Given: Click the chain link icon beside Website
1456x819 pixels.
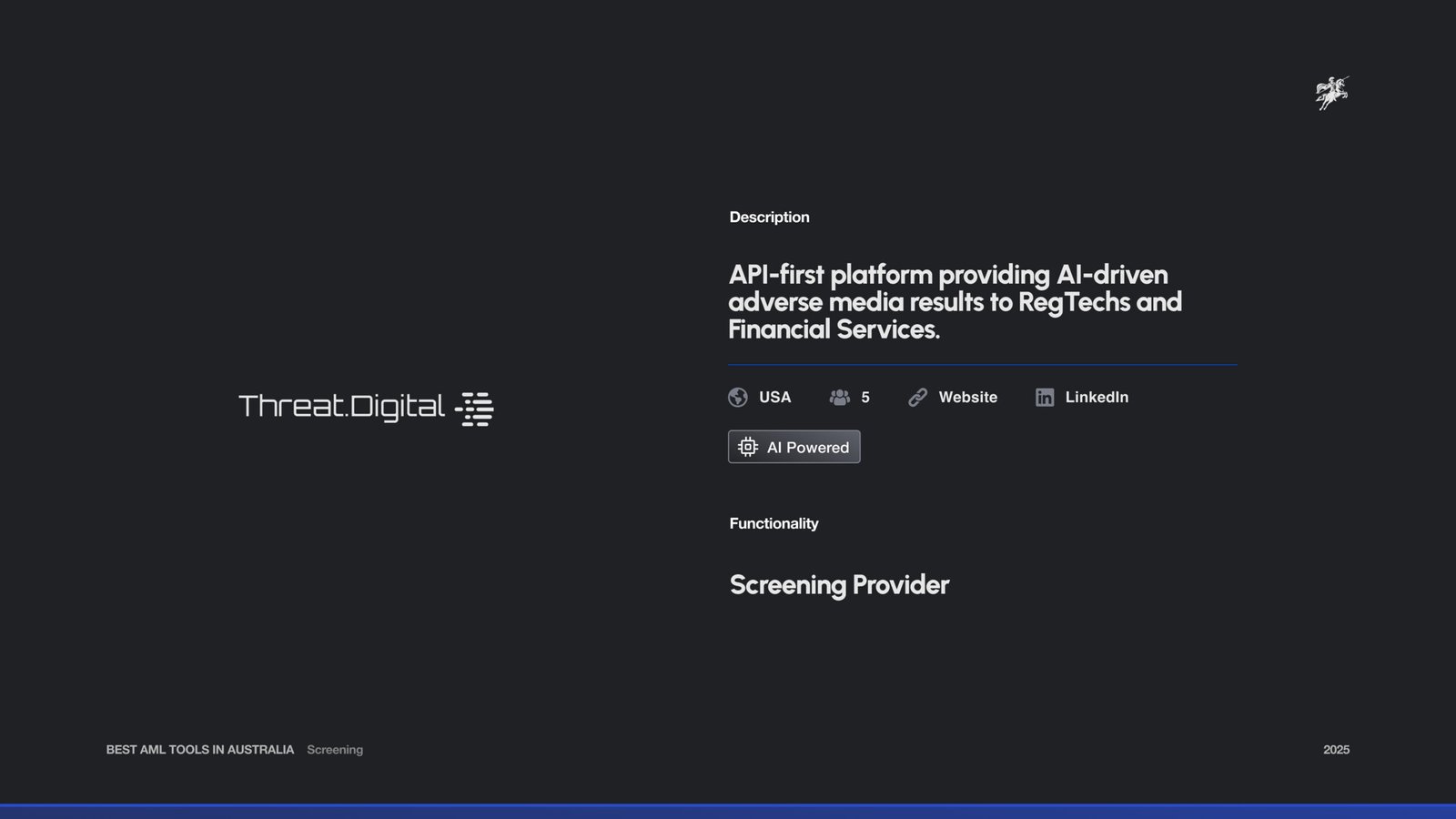Looking at the screenshot, I should click(917, 398).
